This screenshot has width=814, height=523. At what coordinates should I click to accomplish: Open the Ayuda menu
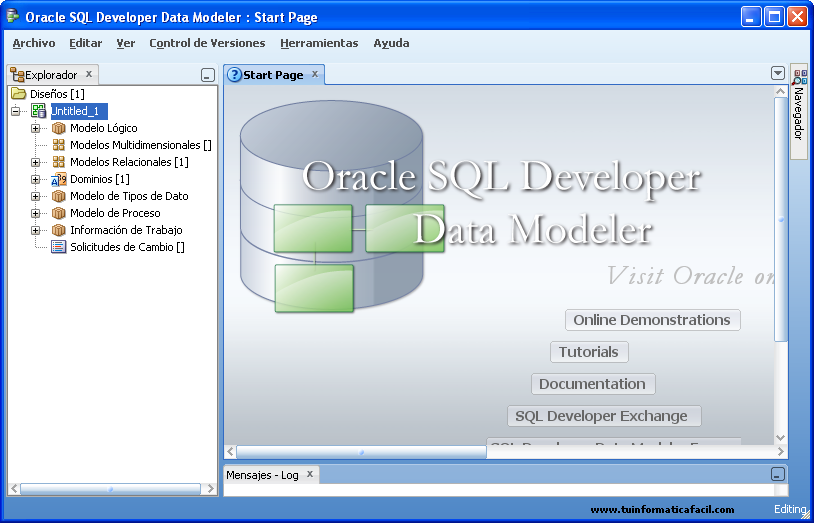click(x=391, y=43)
